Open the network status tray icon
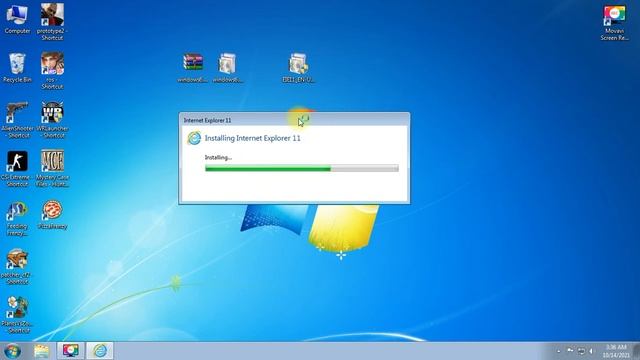 coord(581,351)
